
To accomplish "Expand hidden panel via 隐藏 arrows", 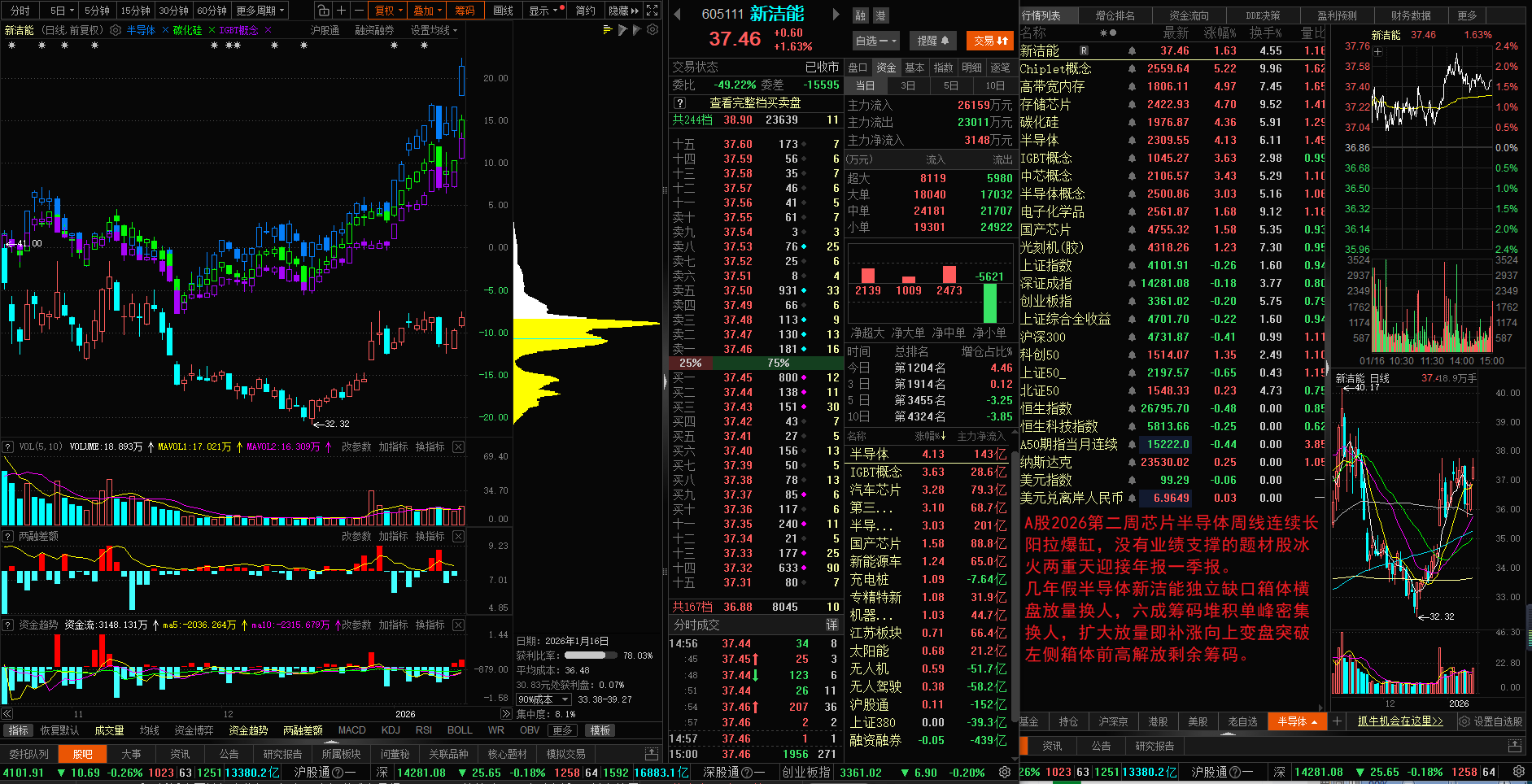I will click(624, 11).
